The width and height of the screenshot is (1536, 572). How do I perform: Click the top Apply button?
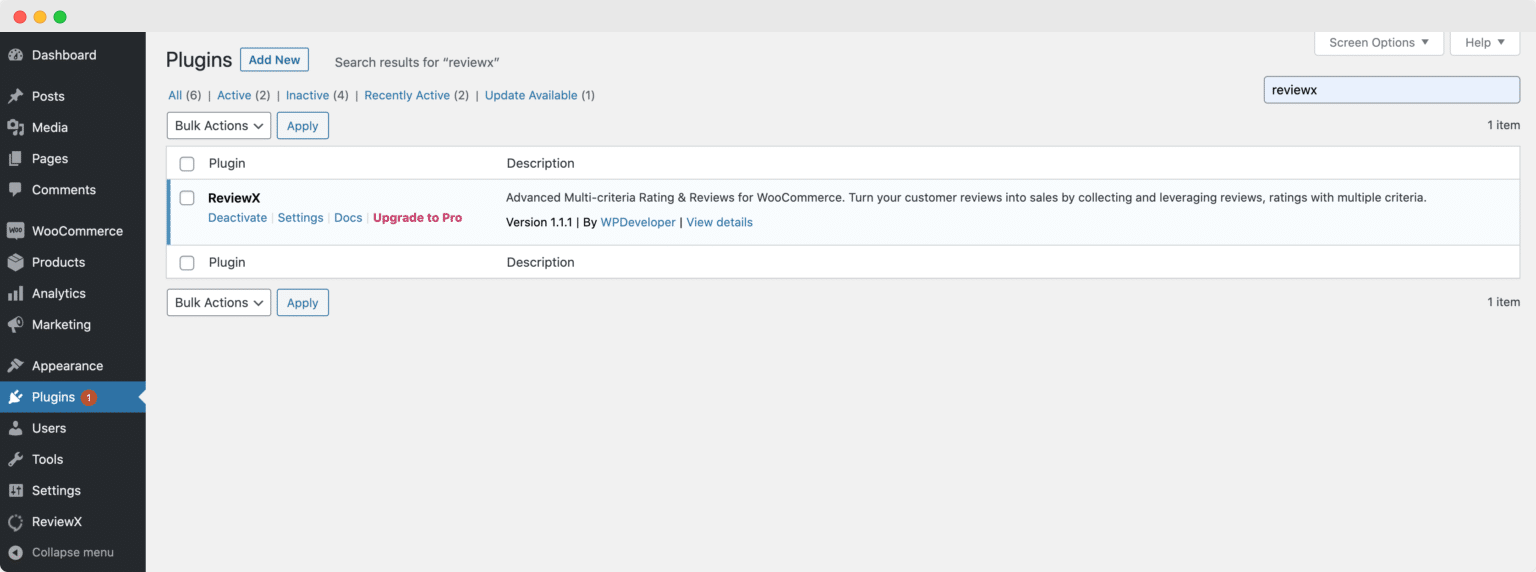coord(302,126)
